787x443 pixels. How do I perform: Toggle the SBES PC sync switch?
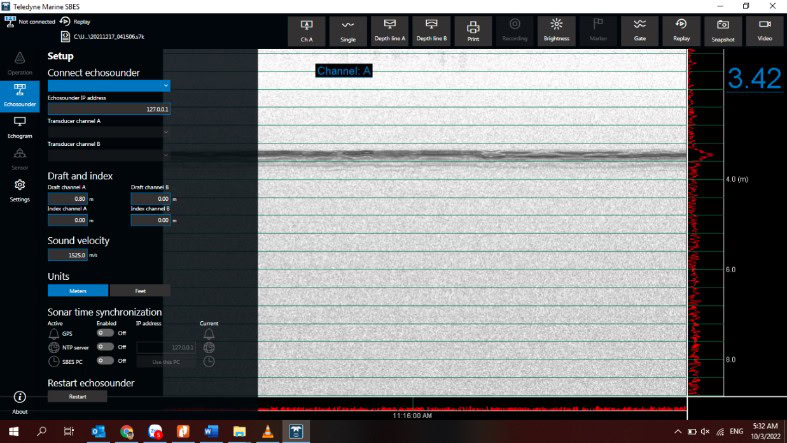click(x=105, y=361)
